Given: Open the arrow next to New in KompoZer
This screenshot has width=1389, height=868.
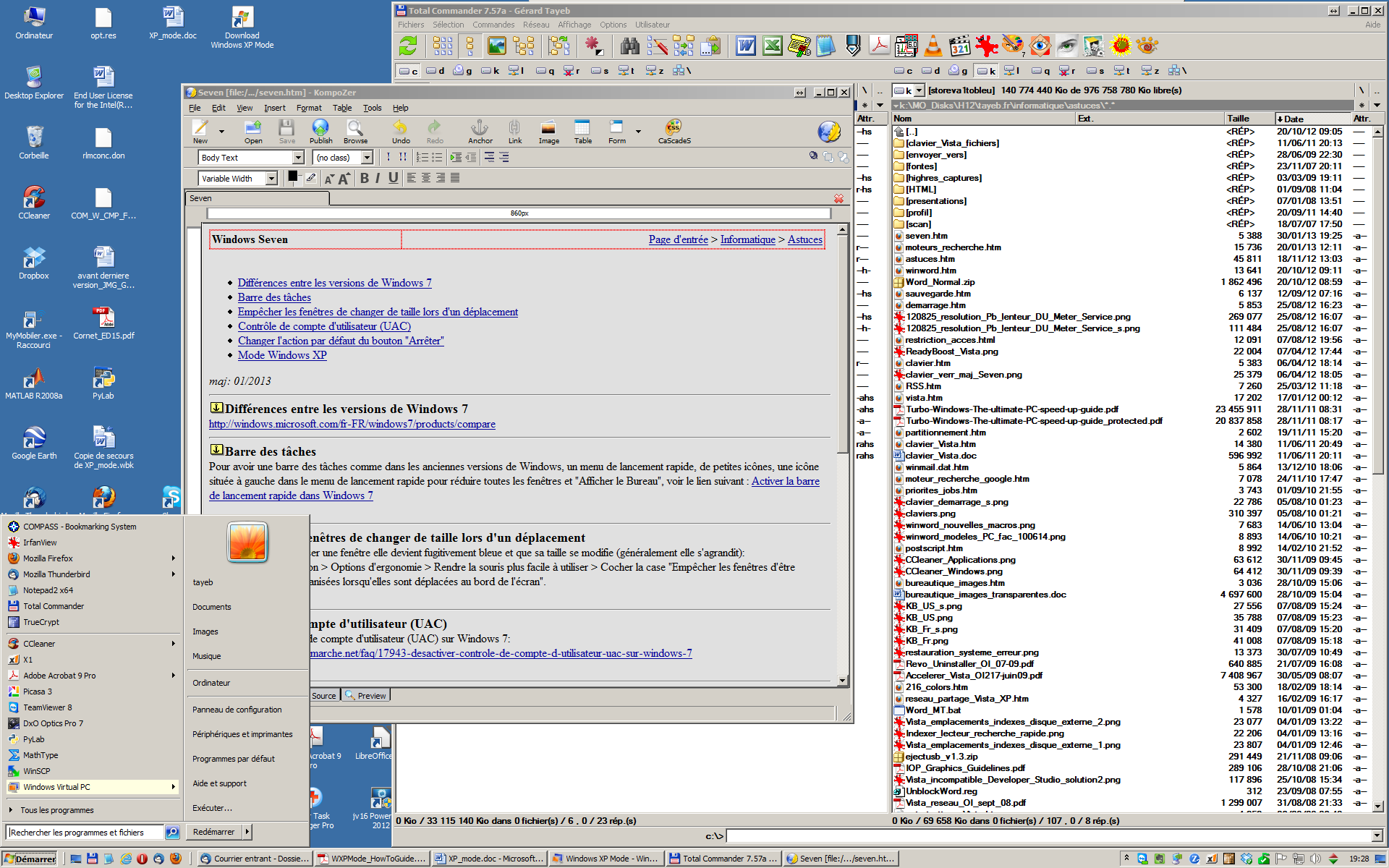Looking at the screenshot, I should (221, 132).
